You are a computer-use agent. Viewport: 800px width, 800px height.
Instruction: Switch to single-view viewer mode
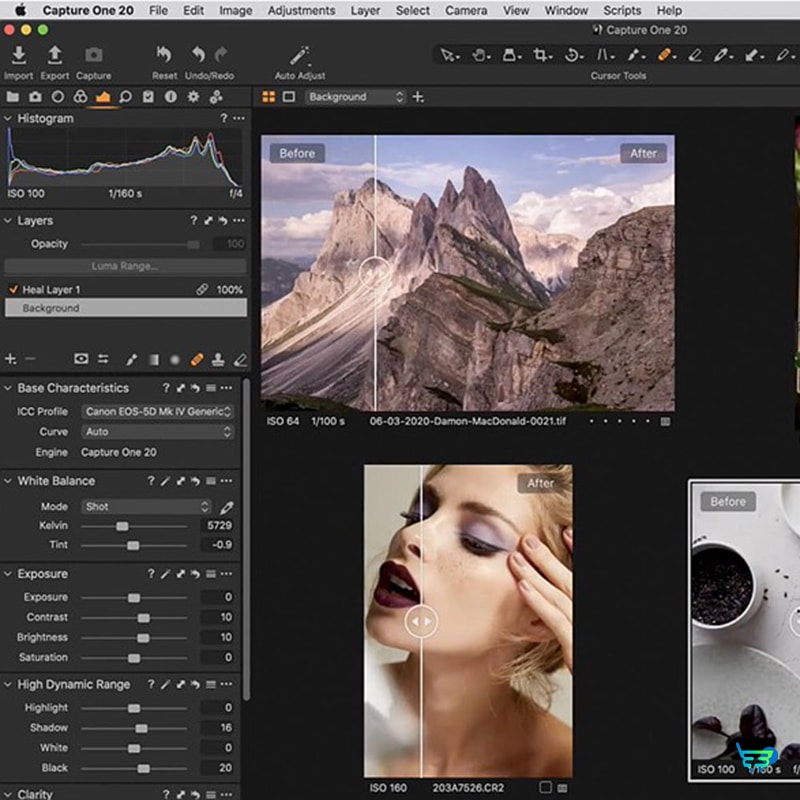(289, 97)
